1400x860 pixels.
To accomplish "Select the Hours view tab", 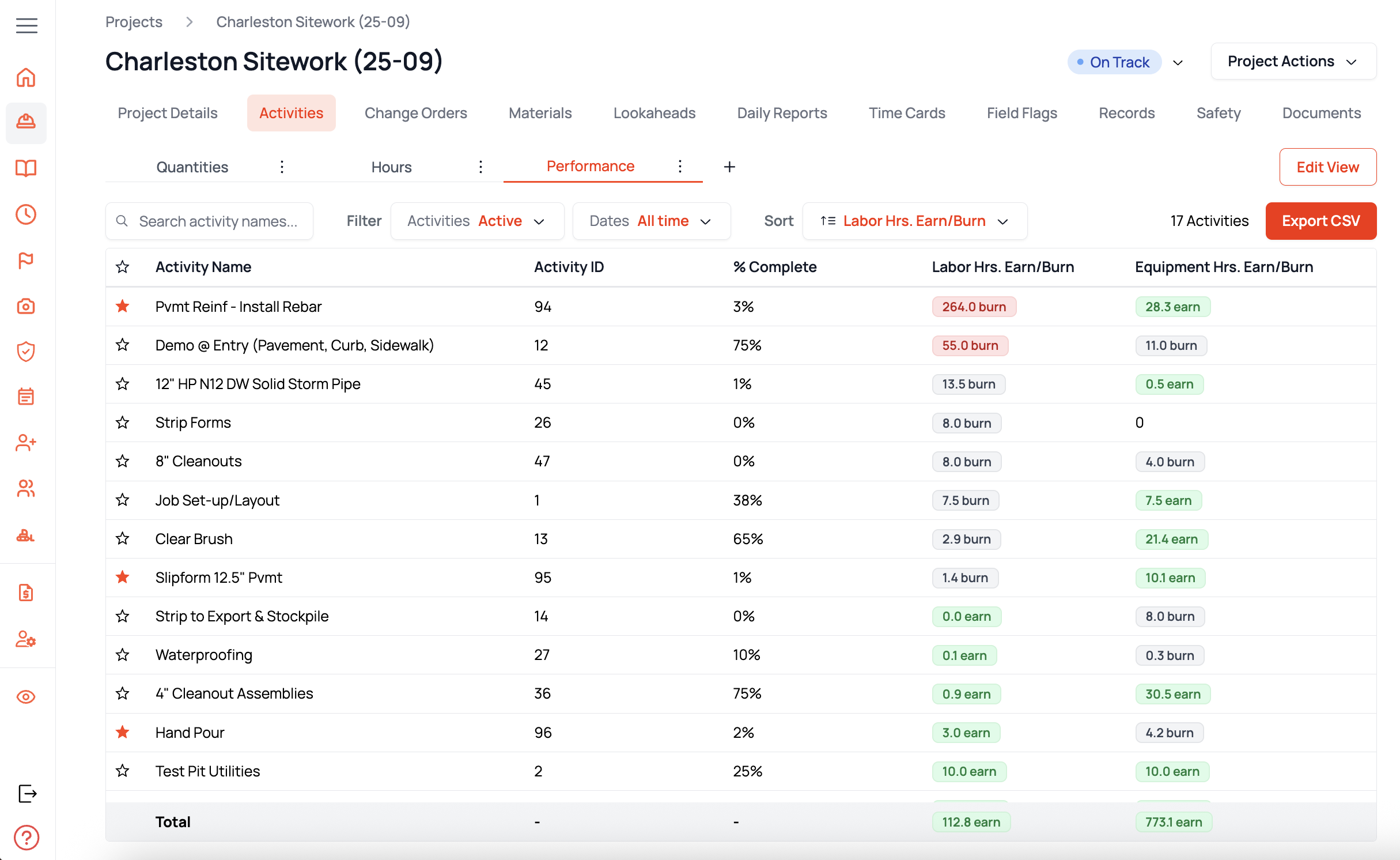I will 391,167.
